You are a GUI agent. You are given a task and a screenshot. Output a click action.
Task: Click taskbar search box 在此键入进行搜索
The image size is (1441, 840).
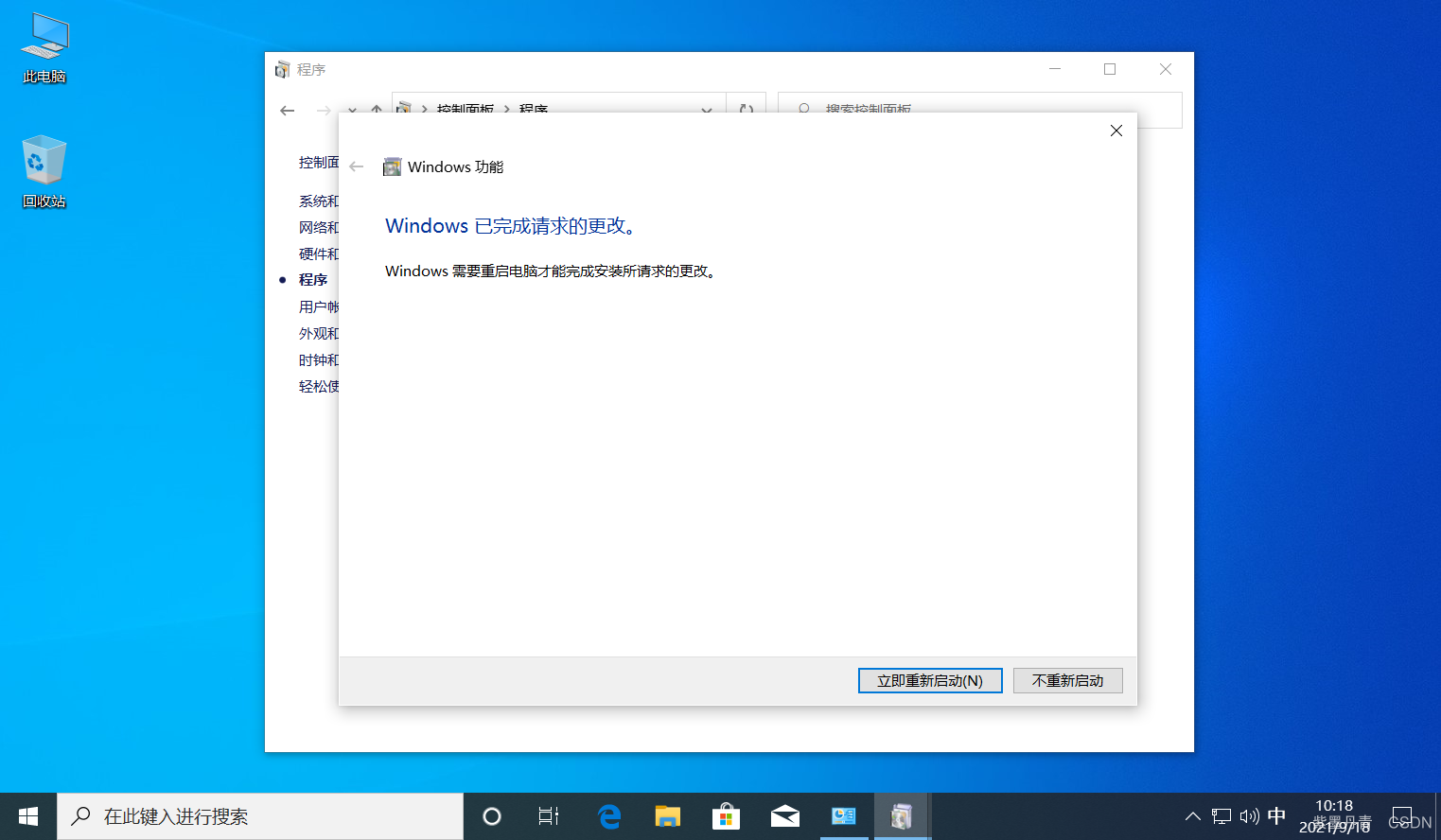click(x=260, y=816)
